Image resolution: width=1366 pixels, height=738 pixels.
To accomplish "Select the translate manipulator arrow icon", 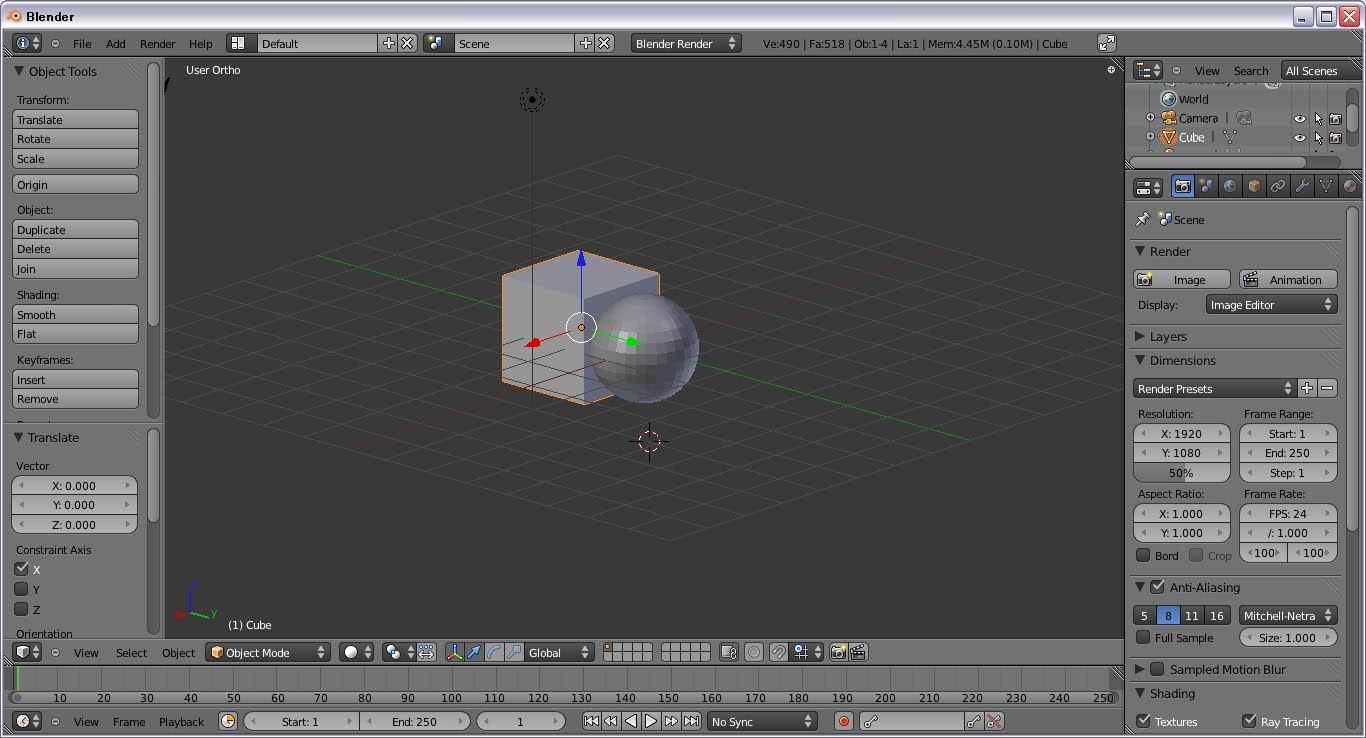I will (x=471, y=652).
